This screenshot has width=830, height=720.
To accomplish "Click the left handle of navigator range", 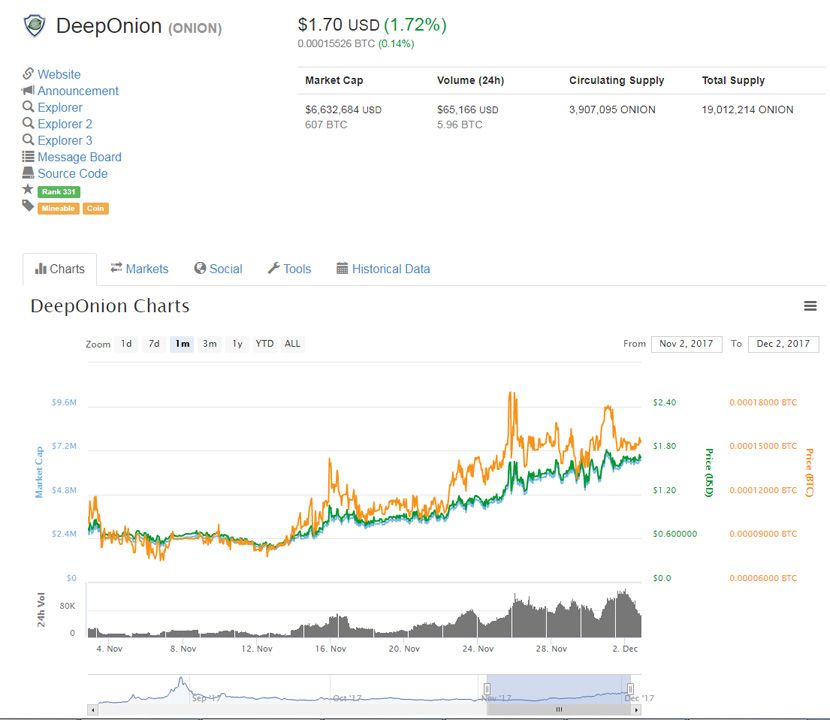I will (487, 688).
